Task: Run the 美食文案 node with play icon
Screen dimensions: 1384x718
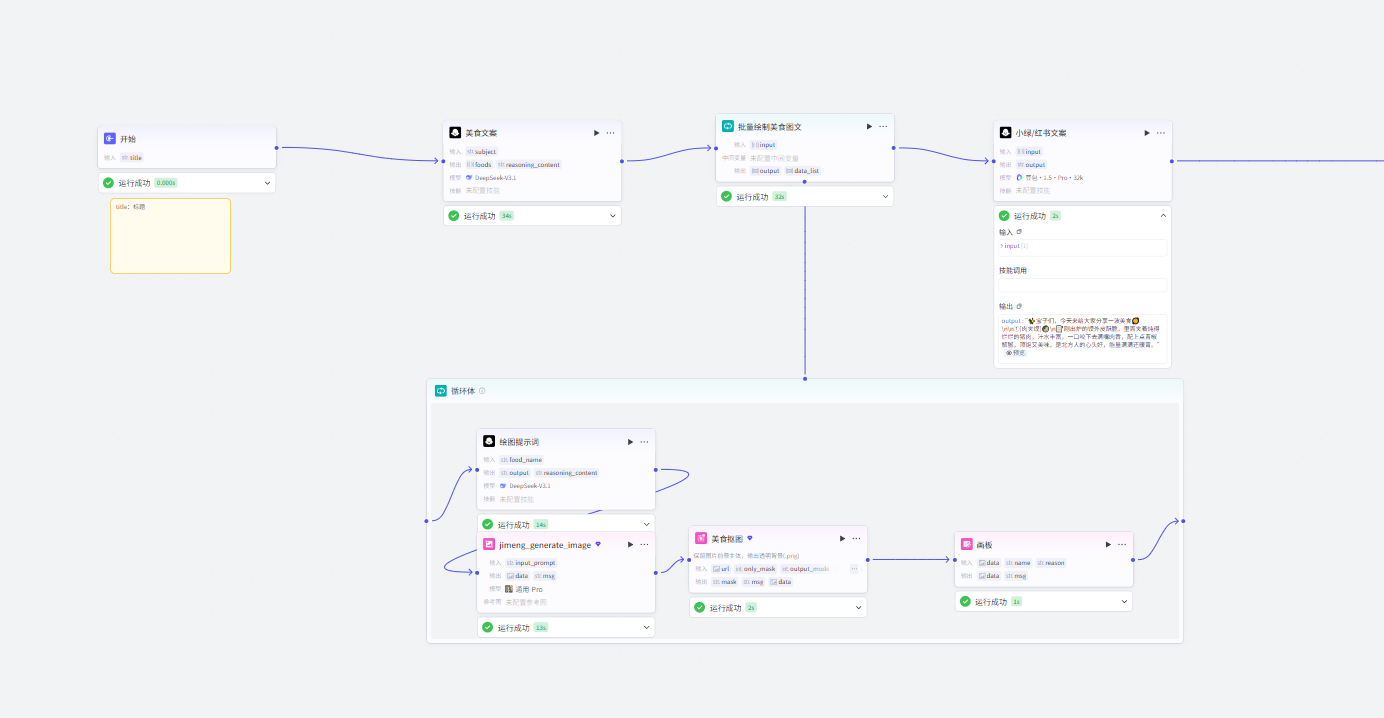Action: click(x=597, y=133)
